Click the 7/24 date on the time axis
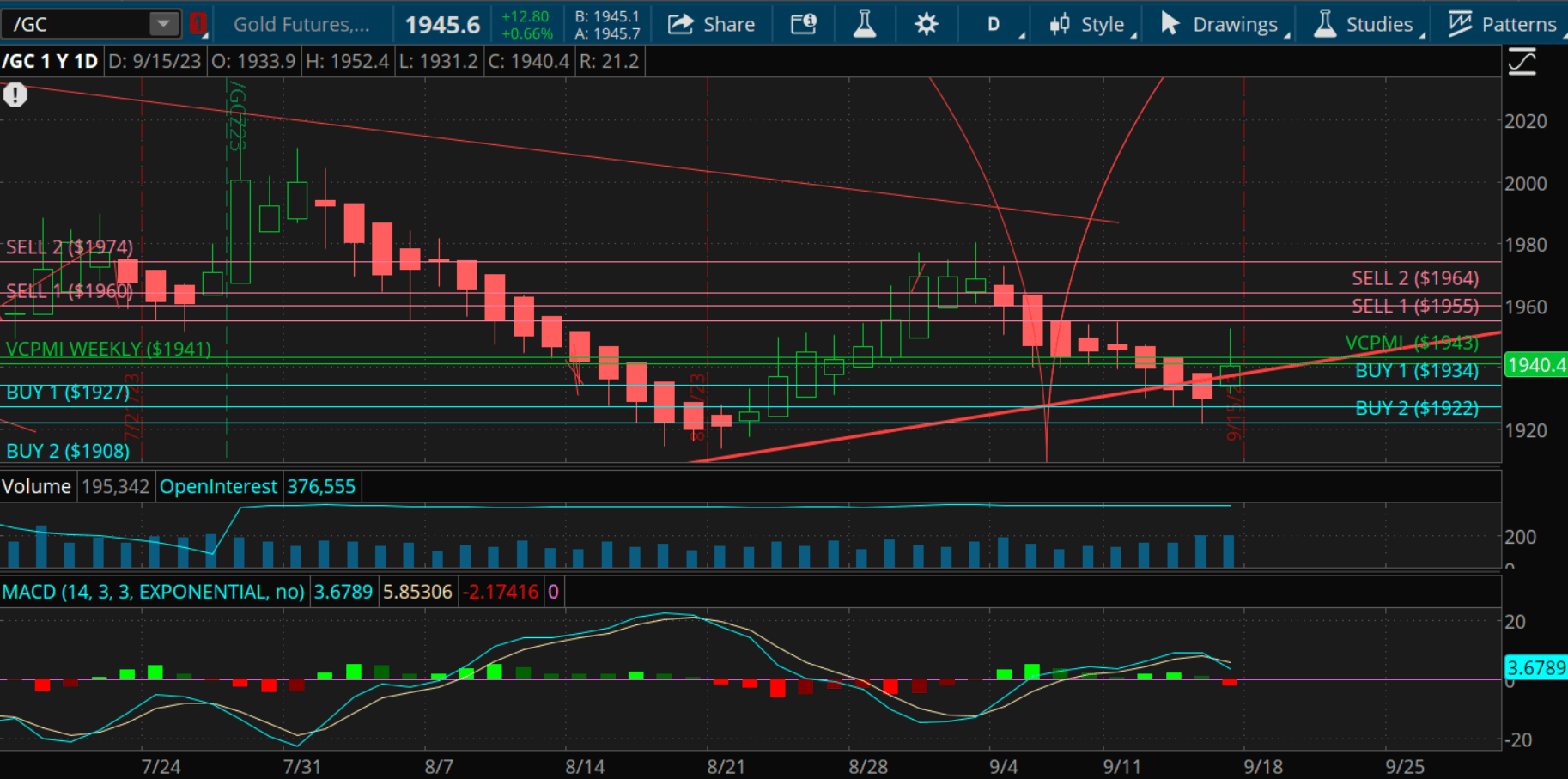Screen dimensions: 1568x779 click(161, 766)
